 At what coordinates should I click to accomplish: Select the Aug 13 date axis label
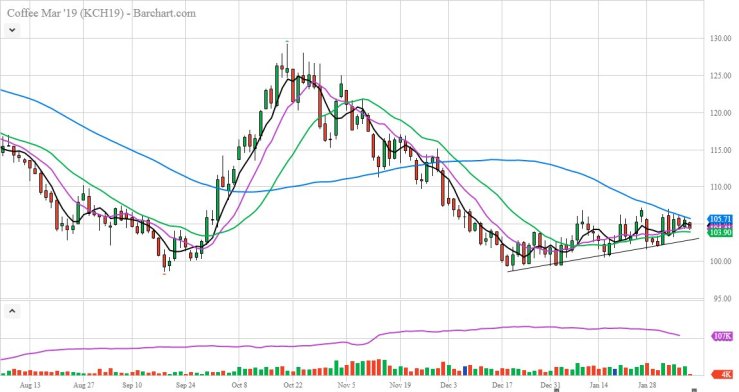pos(30,385)
